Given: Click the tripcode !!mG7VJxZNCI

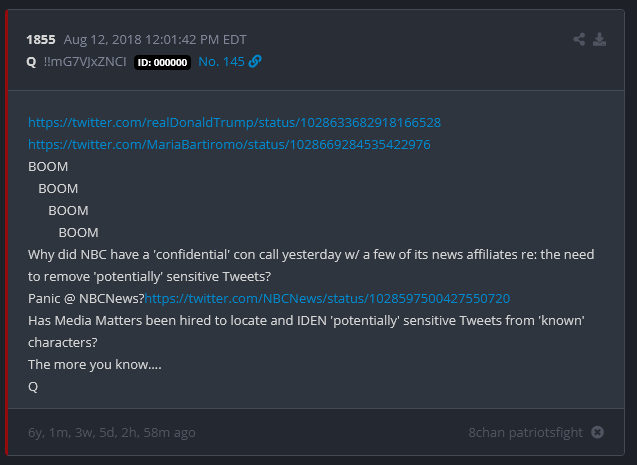Looking at the screenshot, I should point(85,61).
